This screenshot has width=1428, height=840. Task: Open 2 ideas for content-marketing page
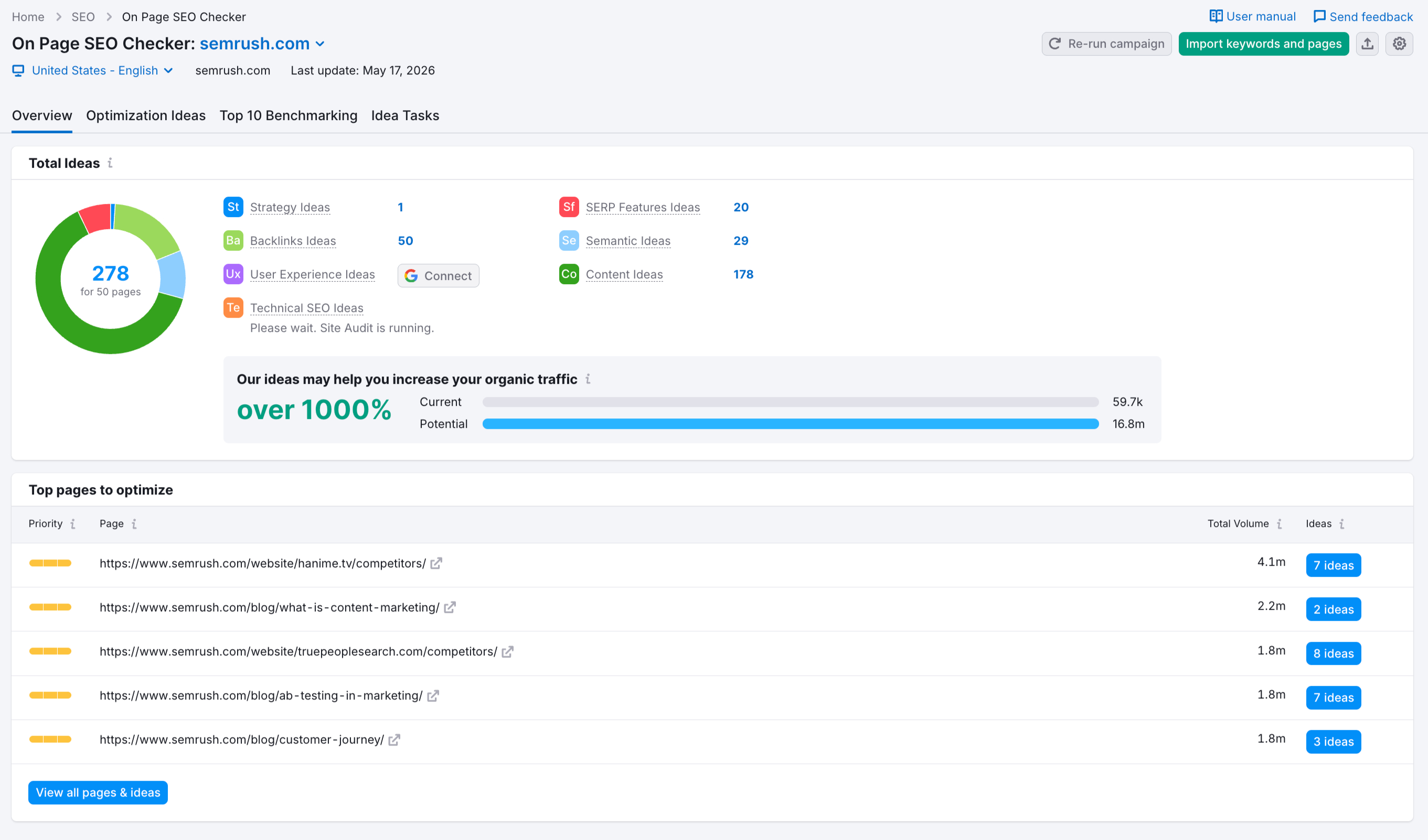1334,609
